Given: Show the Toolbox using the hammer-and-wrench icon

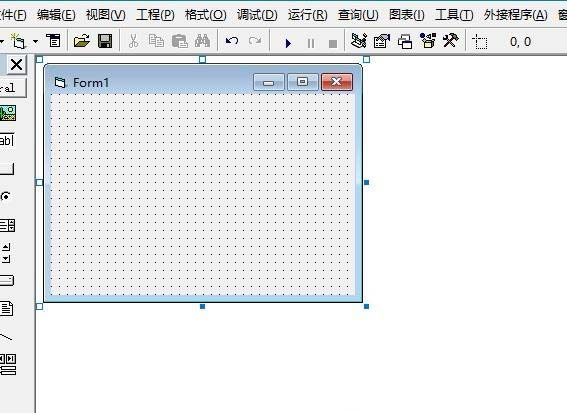Looking at the screenshot, I should tap(451, 41).
